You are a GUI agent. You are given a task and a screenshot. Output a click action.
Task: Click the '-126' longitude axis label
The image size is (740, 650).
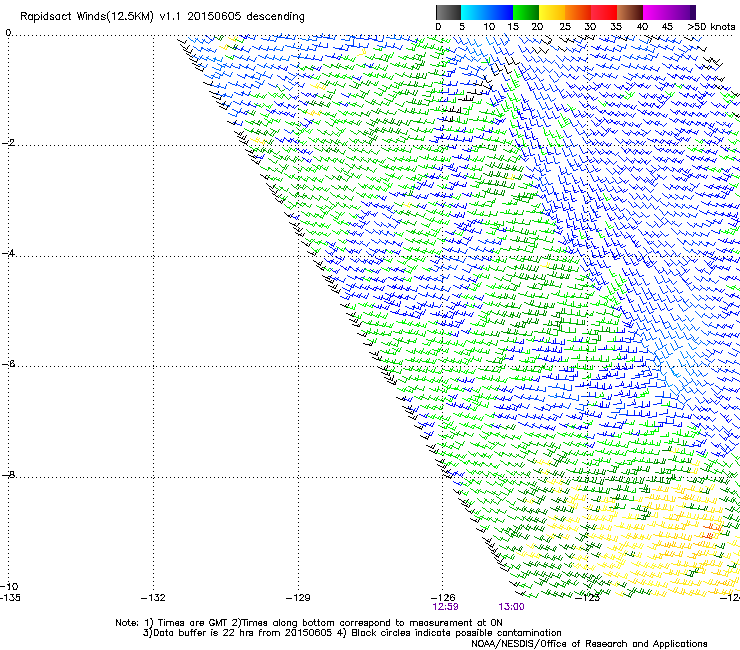[x=443, y=598]
